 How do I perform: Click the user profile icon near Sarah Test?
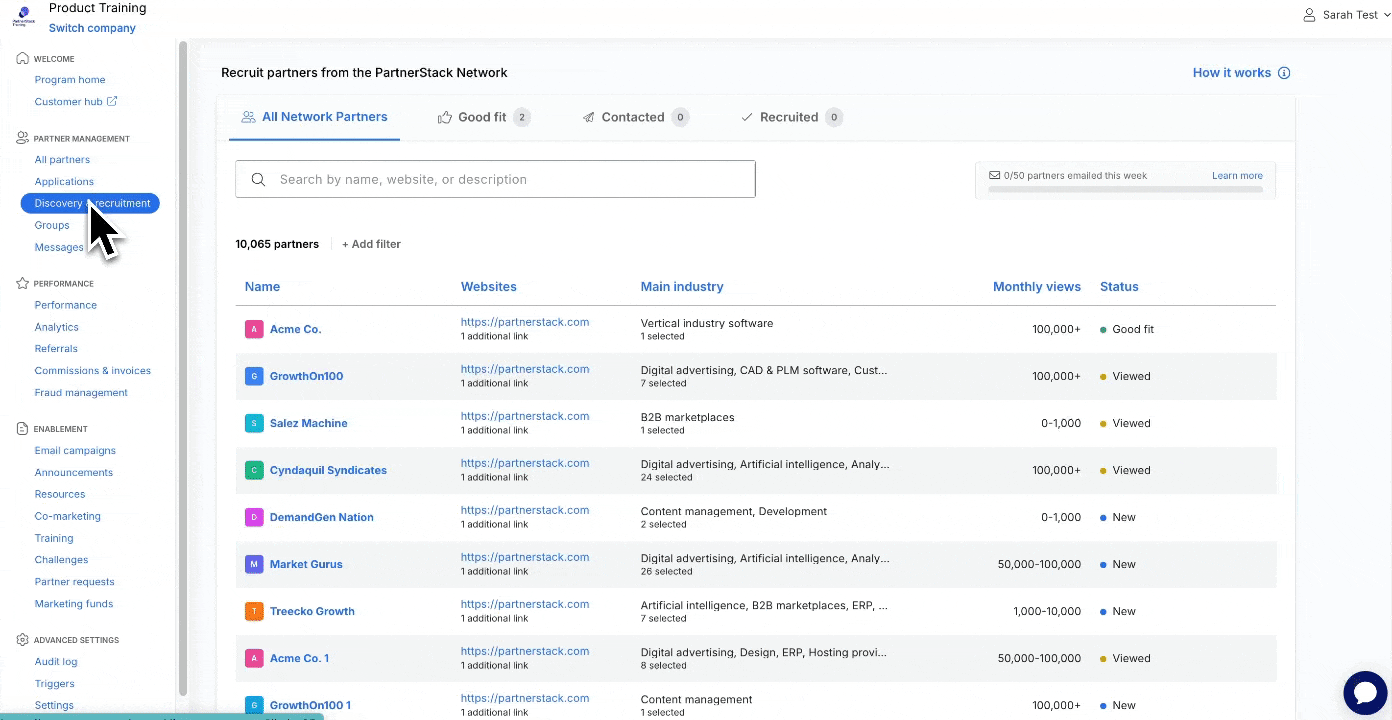(1309, 15)
